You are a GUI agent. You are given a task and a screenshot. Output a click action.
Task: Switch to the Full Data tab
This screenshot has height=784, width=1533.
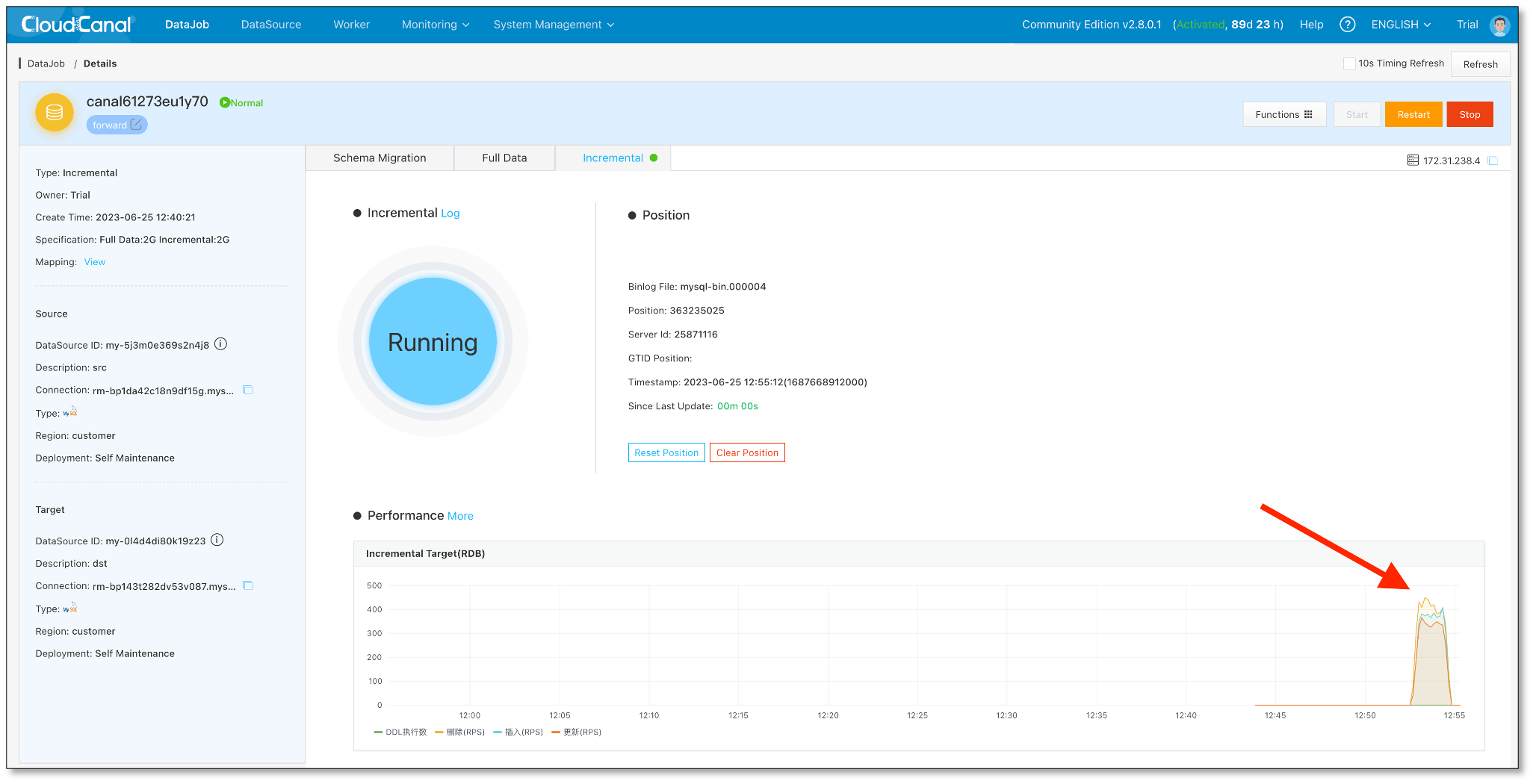pos(504,158)
